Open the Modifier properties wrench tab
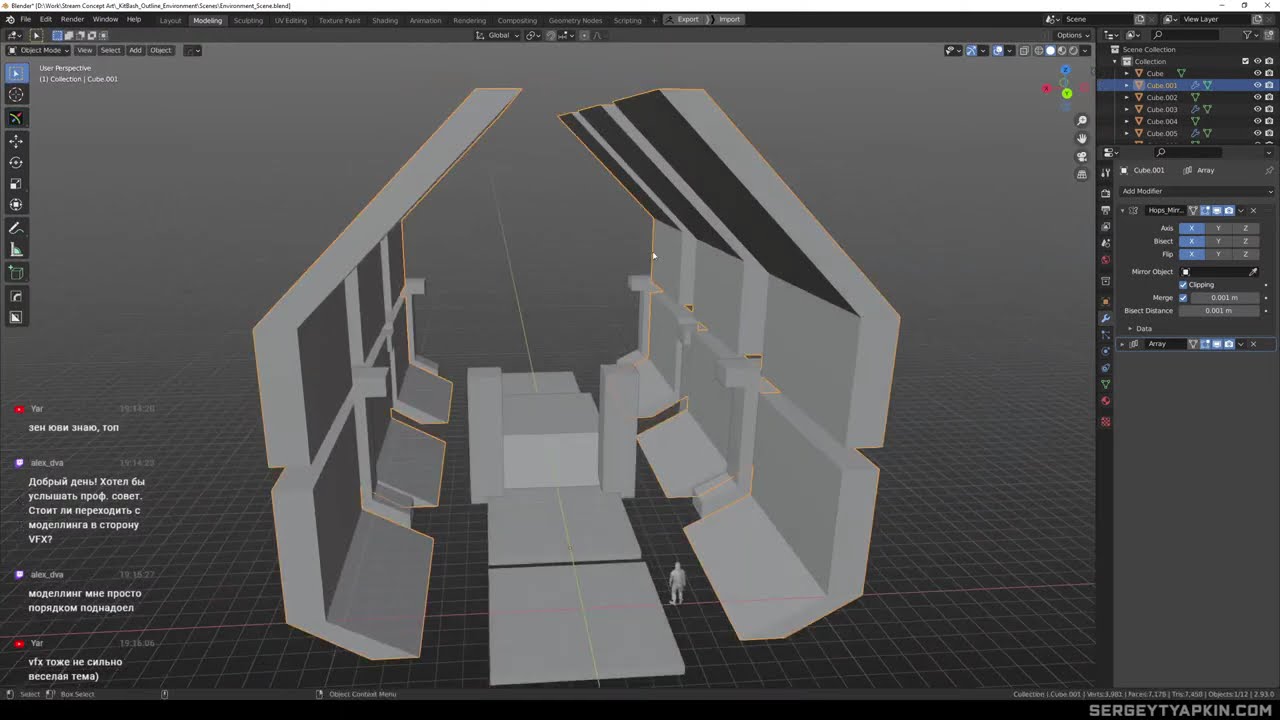Screen dimensions: 1280x720 1105,318
